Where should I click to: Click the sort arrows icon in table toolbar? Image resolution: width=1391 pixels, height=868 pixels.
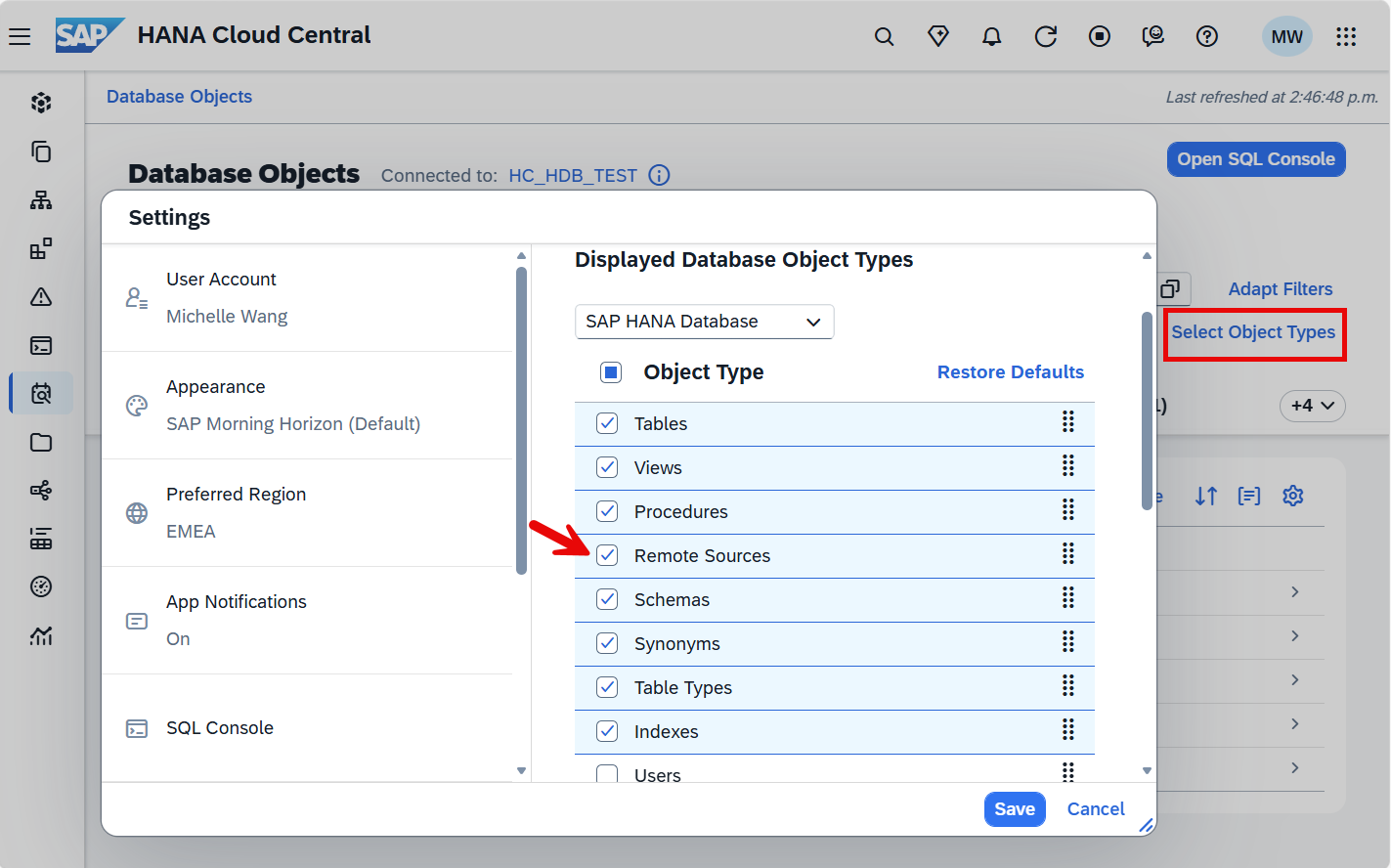click(1206, 497)
